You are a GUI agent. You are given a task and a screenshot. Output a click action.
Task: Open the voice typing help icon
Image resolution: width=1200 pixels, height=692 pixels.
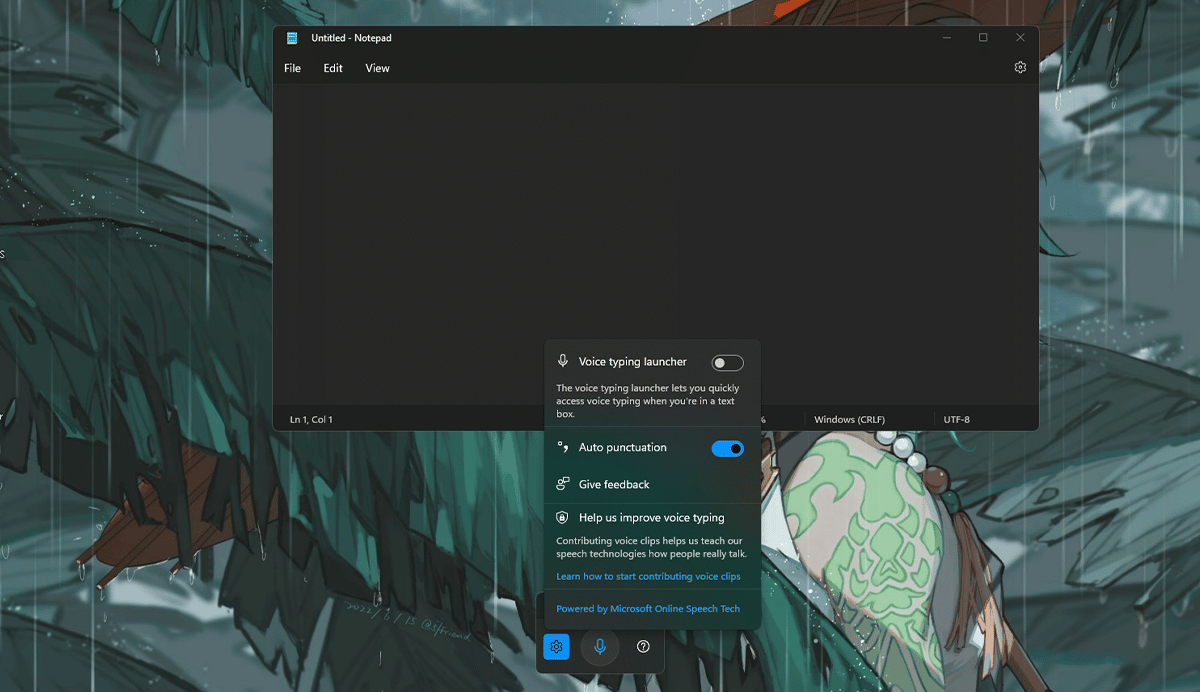(643, 647)
